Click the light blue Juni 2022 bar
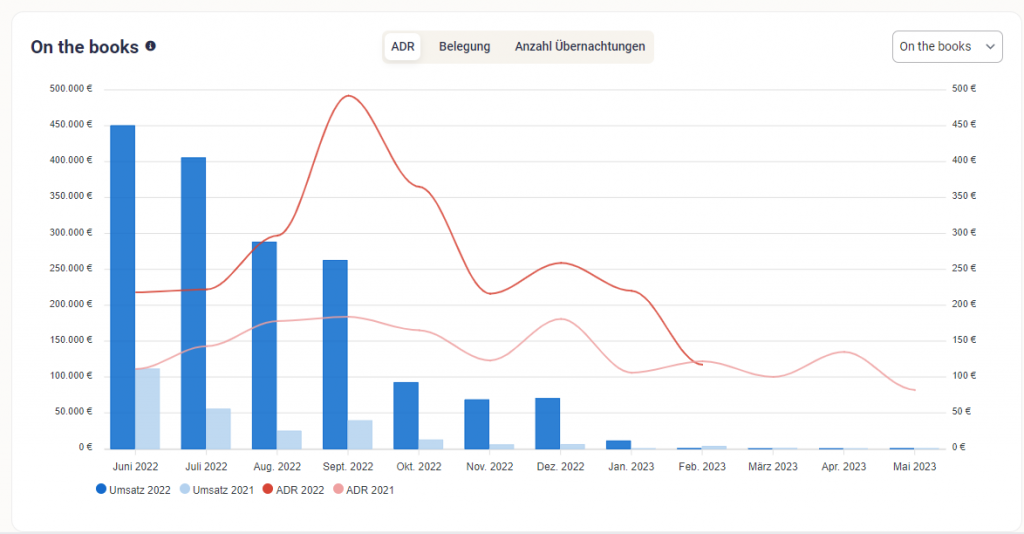The image size is (1024, 534). click(x=148, y=409)
